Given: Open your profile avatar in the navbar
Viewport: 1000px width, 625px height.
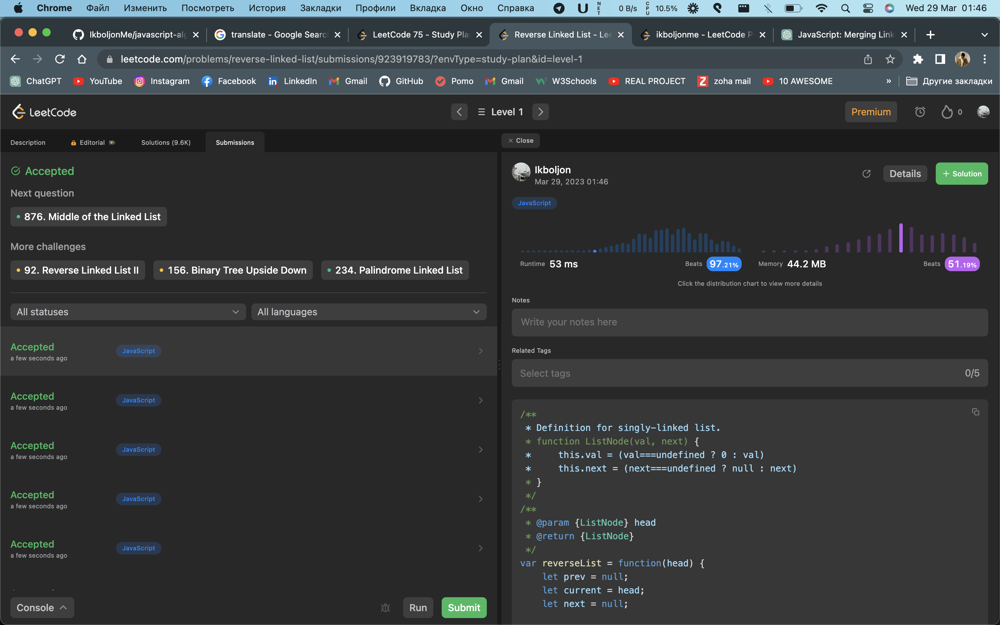Looking at the screenshot, I should pos(981,111).
